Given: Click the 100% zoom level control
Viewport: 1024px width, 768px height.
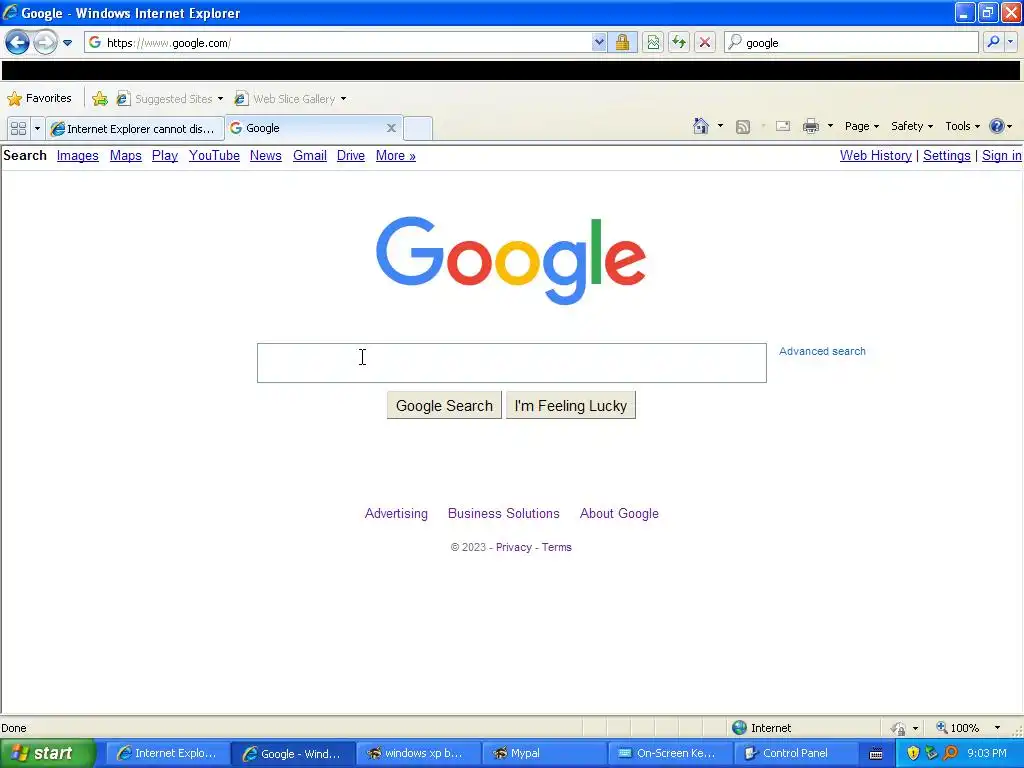Looking at the screenshot, I should tap(958, 728).
